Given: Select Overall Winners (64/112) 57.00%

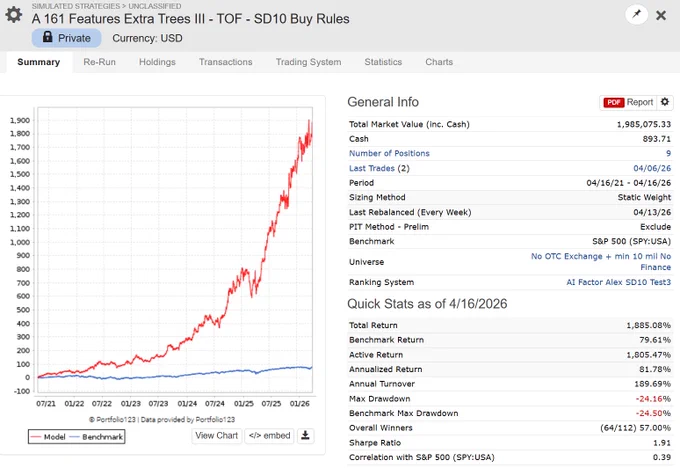Looking at the screenshot, I should coord(635,428).
